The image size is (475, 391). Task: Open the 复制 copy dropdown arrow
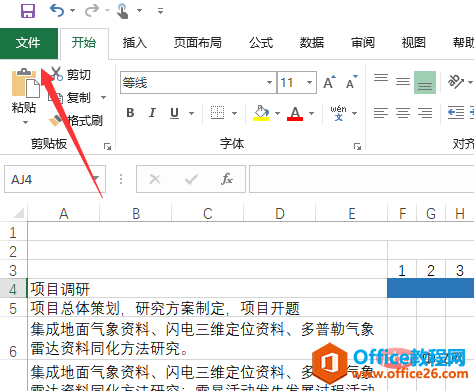pyautogui.click(x=103, y=98)
